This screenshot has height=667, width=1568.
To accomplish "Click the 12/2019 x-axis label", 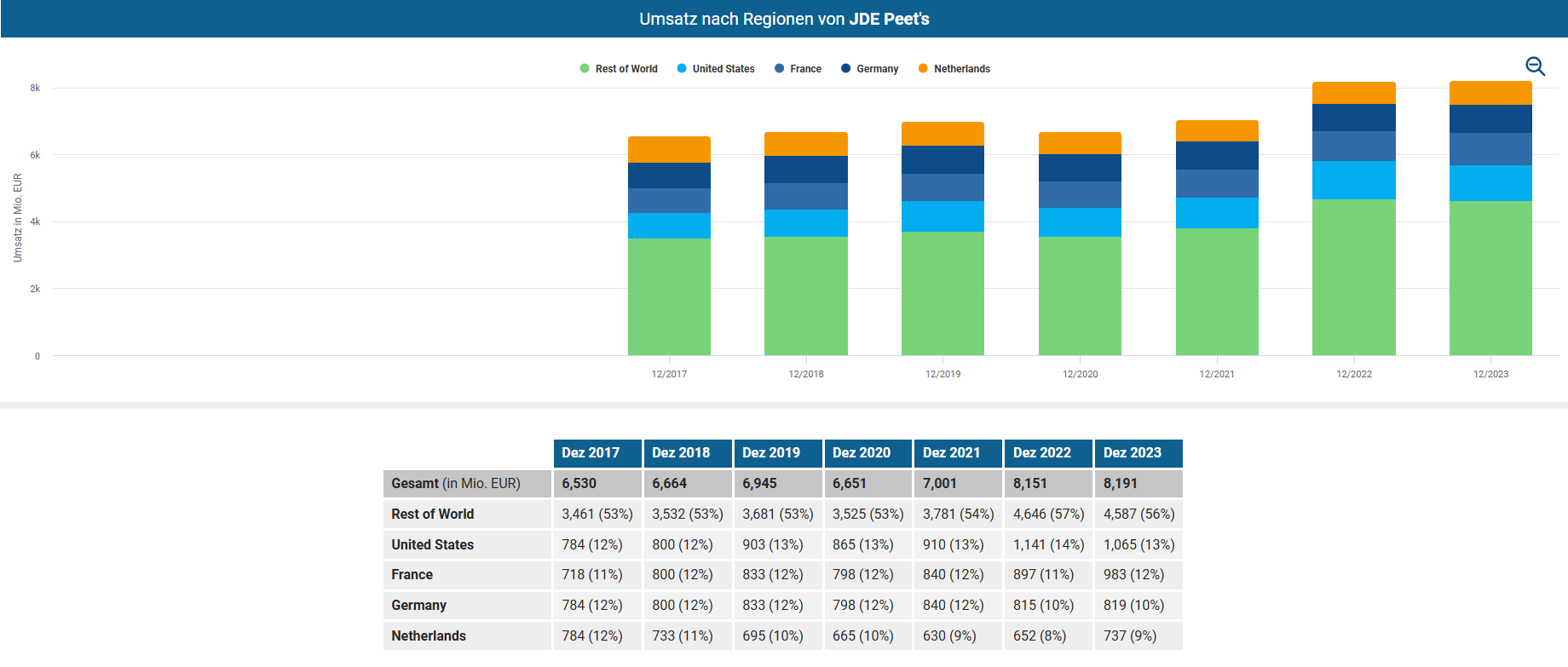I will [x=943, y=374].
